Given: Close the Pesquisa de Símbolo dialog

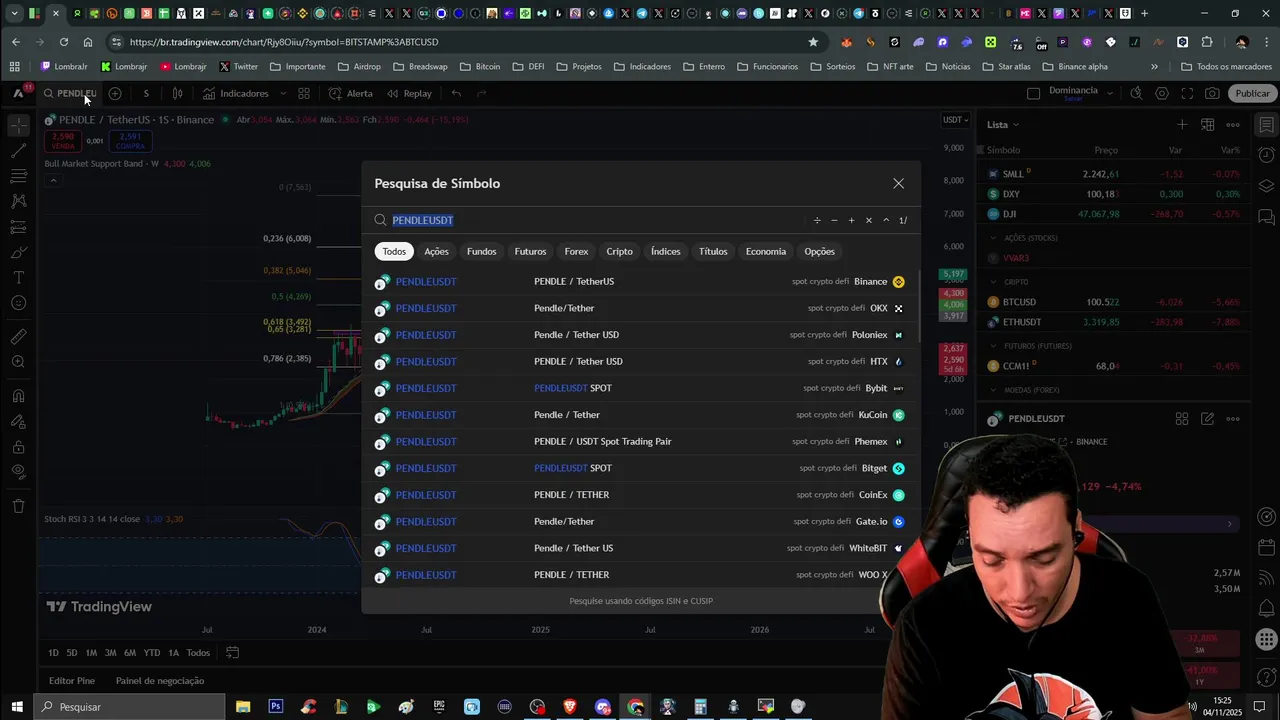Looking at the screenshot, I should tap(898, 183).
